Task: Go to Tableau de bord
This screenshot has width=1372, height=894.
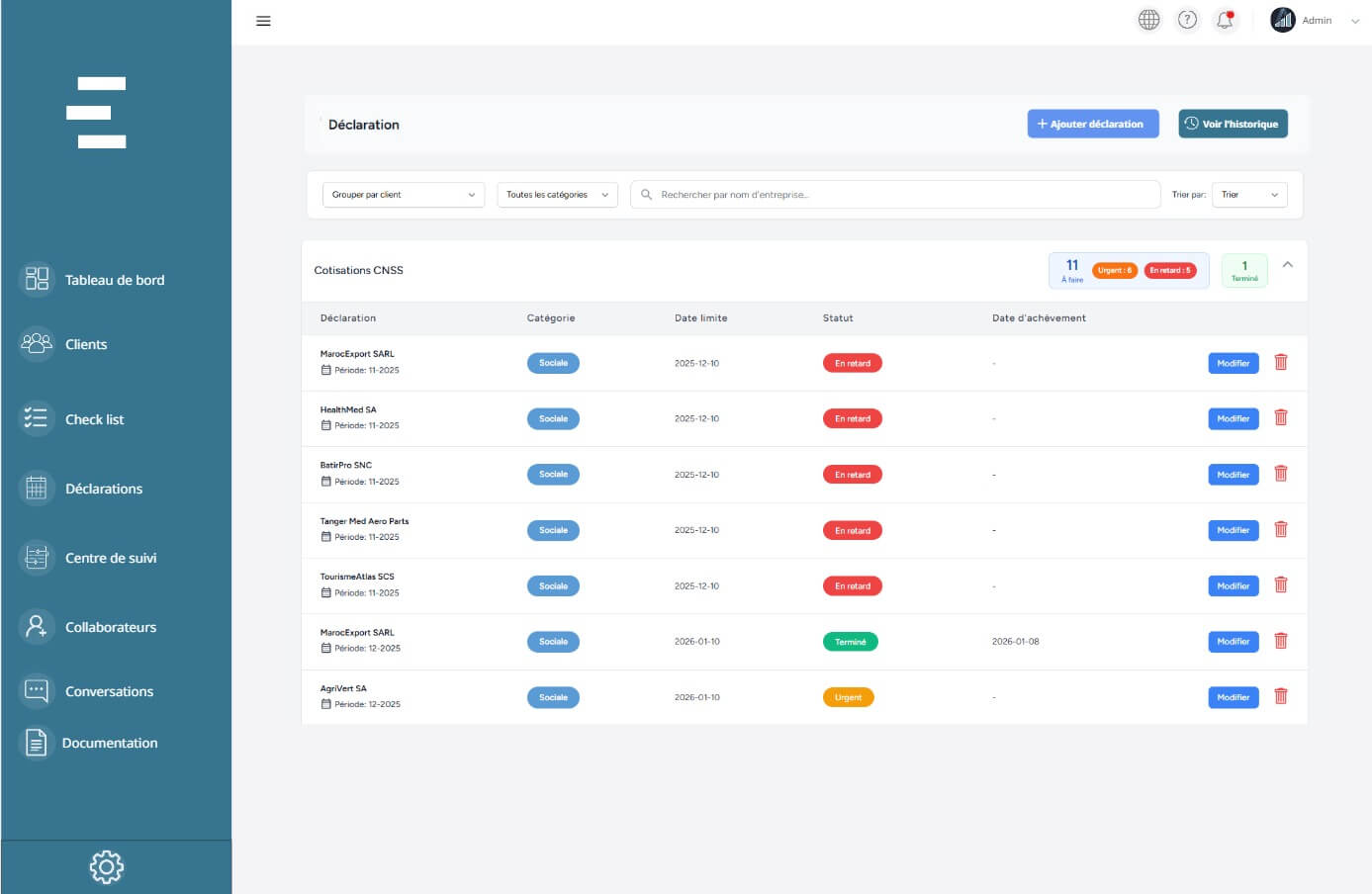Action: coord(114,280)
